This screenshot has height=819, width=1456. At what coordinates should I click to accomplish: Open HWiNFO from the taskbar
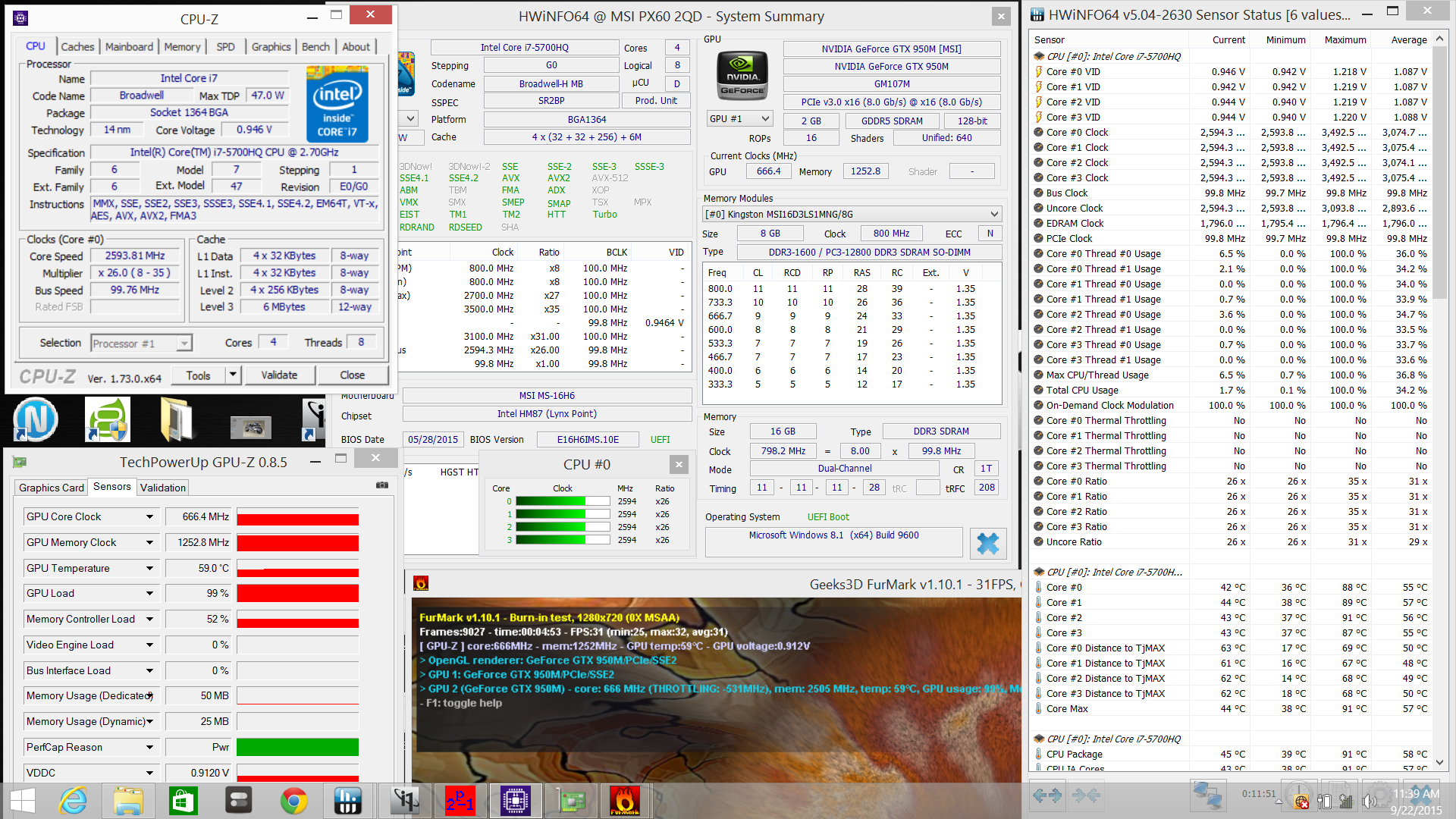pyautogui.click(x=347, y=801)
